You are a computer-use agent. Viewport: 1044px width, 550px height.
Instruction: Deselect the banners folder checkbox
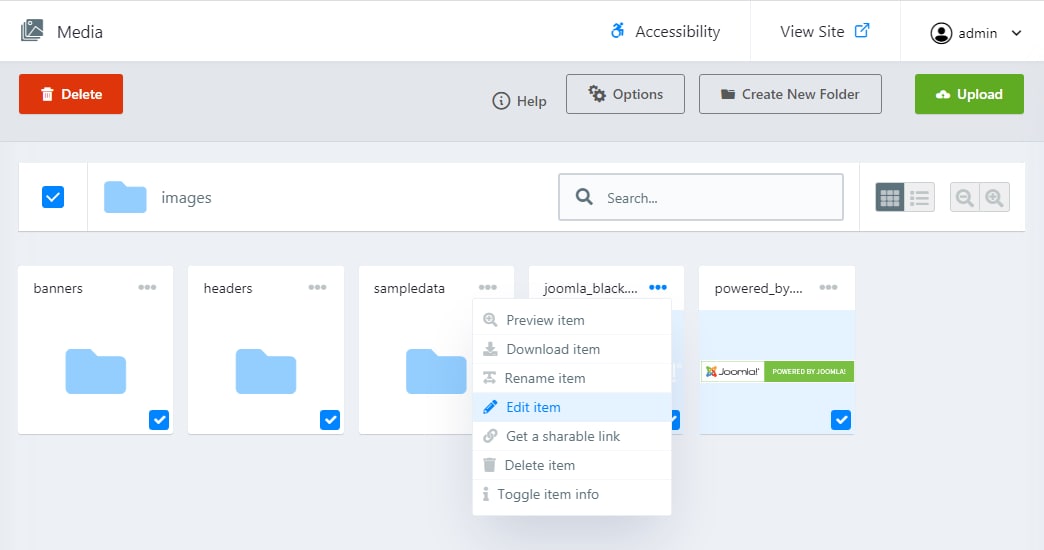[x=159, y=420]
